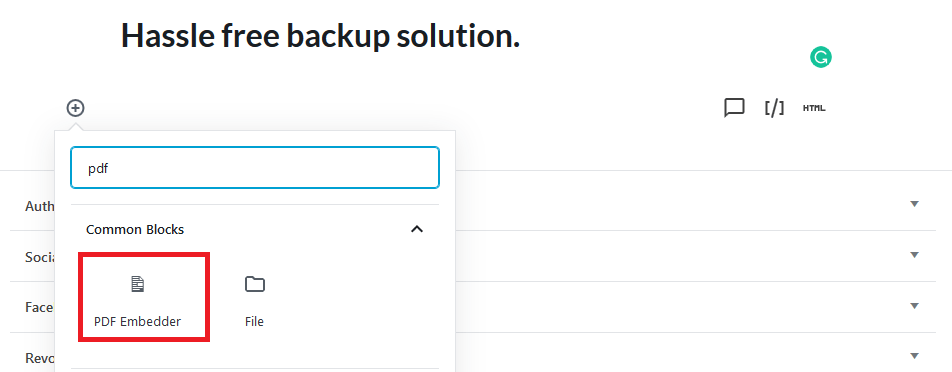The image size is (952, 372).
Task: Expand the Face panel using its arrow
Action: [x=914, y=306]
